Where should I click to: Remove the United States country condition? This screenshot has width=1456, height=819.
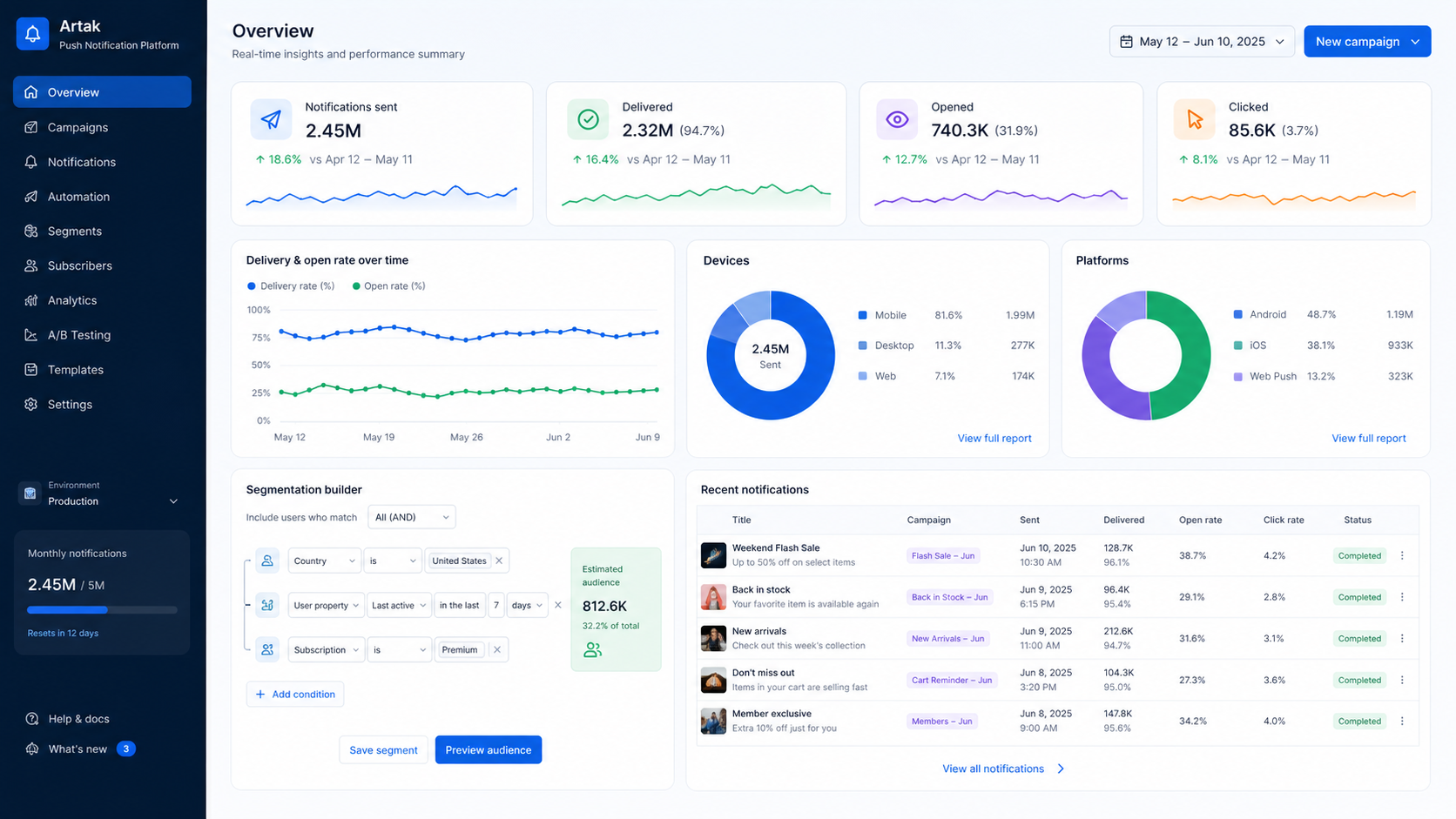click(499, 561)
